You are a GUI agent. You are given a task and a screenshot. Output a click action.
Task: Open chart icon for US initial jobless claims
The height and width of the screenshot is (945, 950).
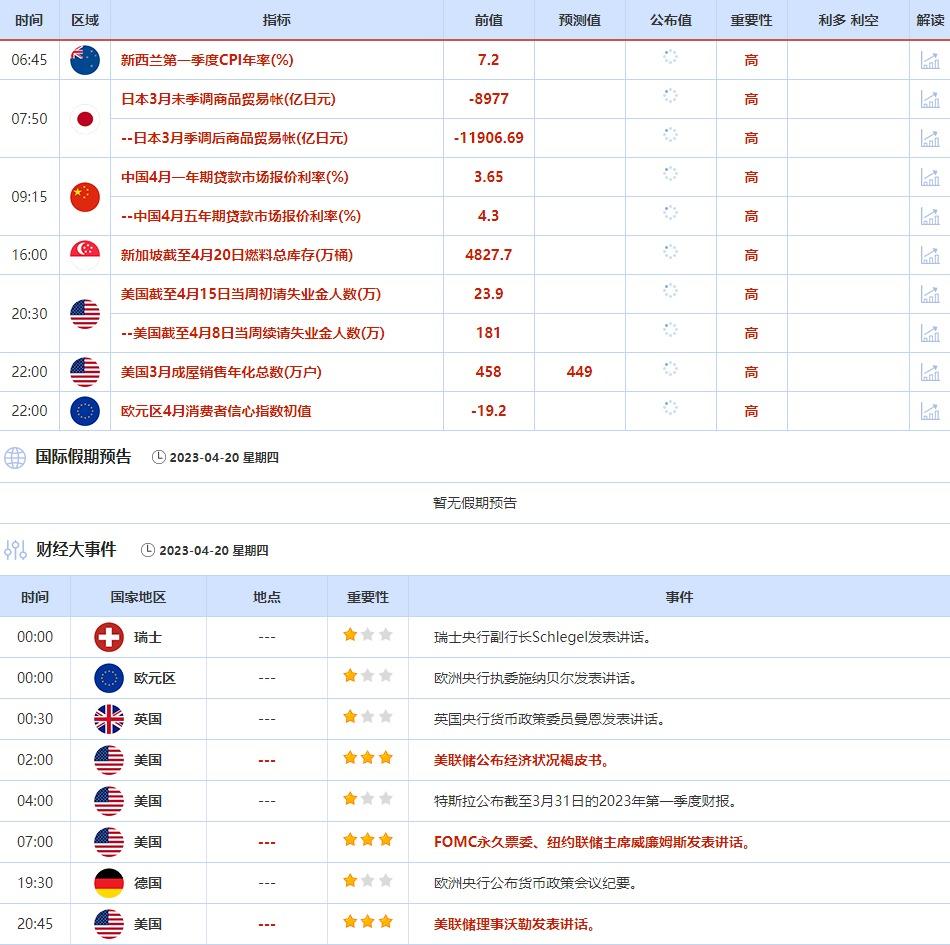point(929,294)
